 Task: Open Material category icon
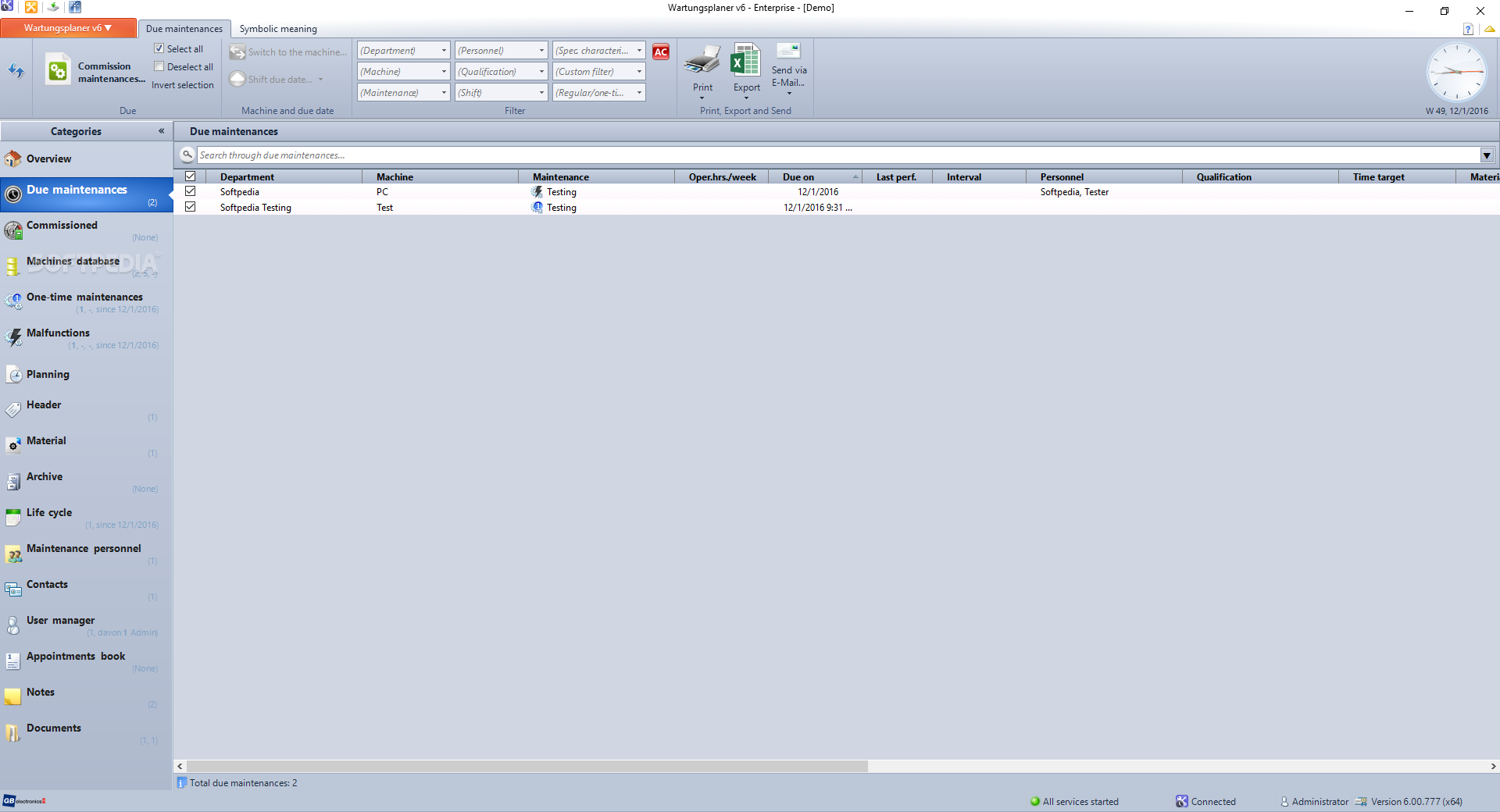point(13,446)
